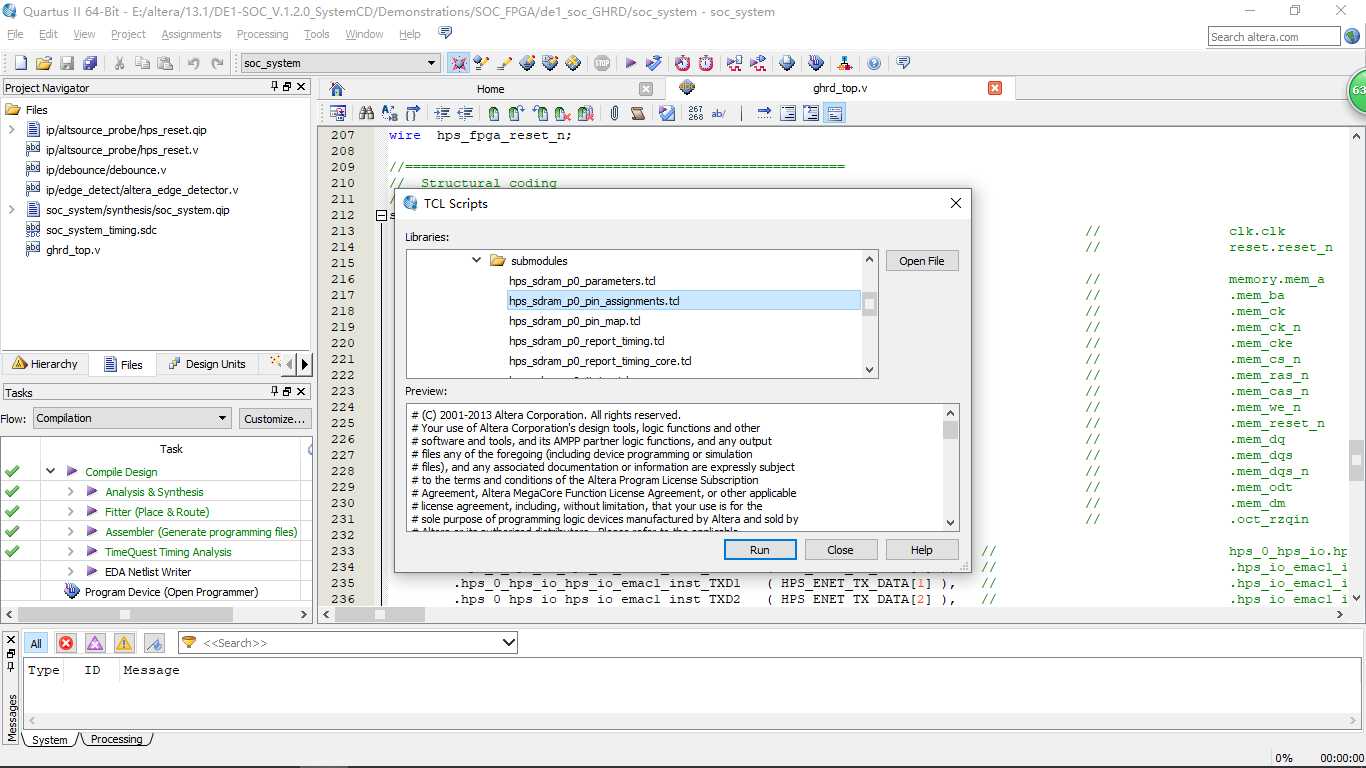Click the Open Programmer icon in Tasks list
Viewport: 1366px width, 768px height.
[72, 591]
